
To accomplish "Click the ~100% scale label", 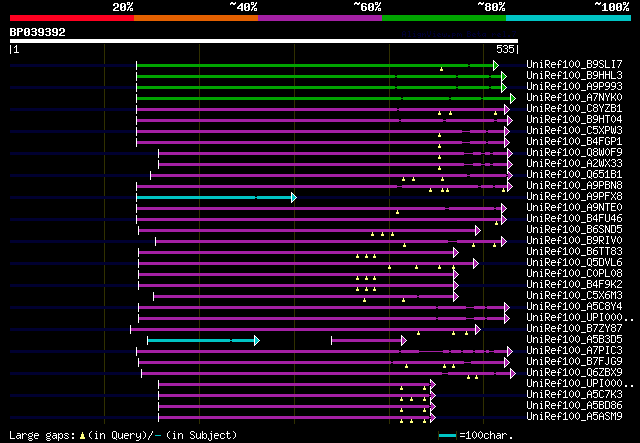I will pos(611,7).
